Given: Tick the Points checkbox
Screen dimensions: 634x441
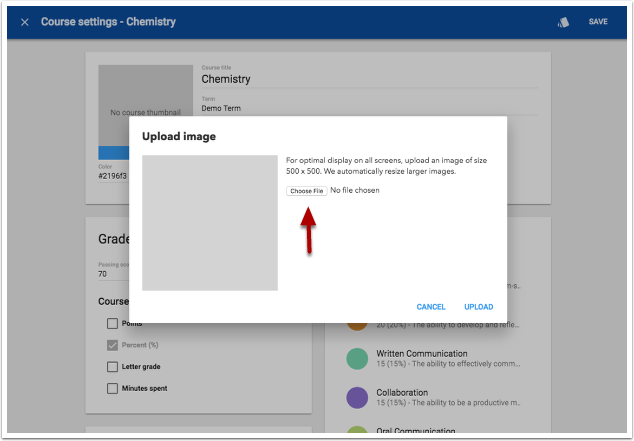Looking at the screenshot, I should tap(113, 323).
